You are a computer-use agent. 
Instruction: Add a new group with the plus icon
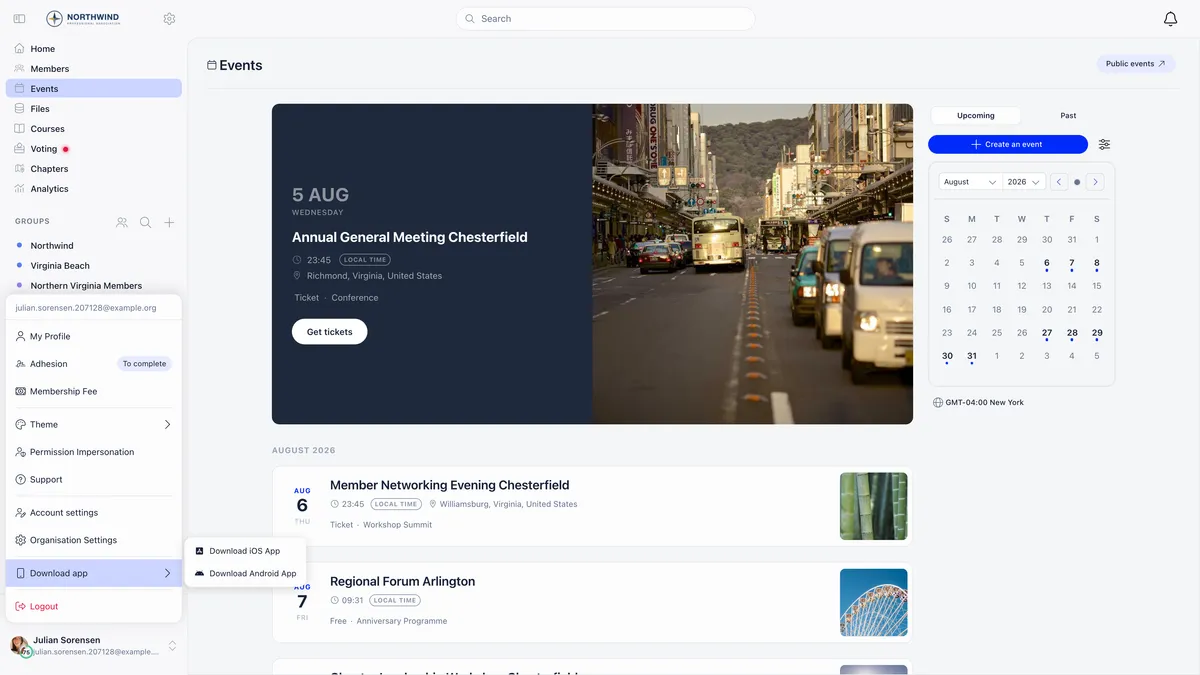[170, 222]
